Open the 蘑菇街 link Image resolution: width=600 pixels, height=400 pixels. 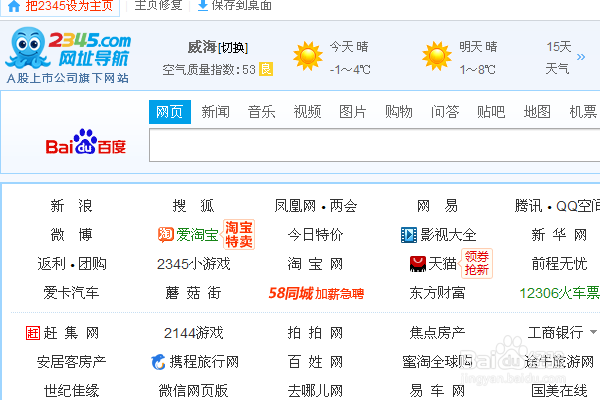(x=193, y=293)
